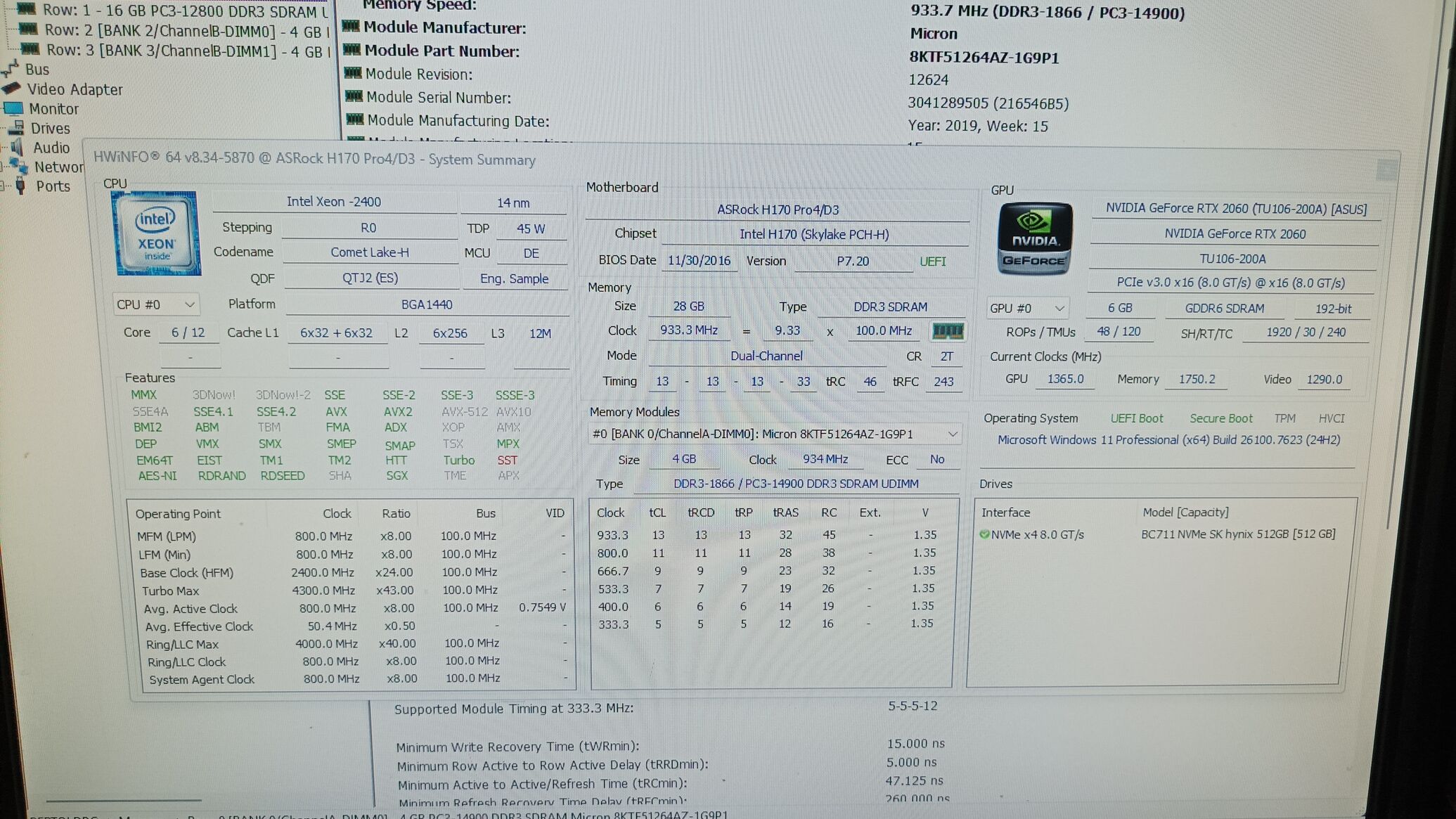1456x819 pixels.
Task: Click the Audio icon in the sidebar
Action: (x=17, y=148)
